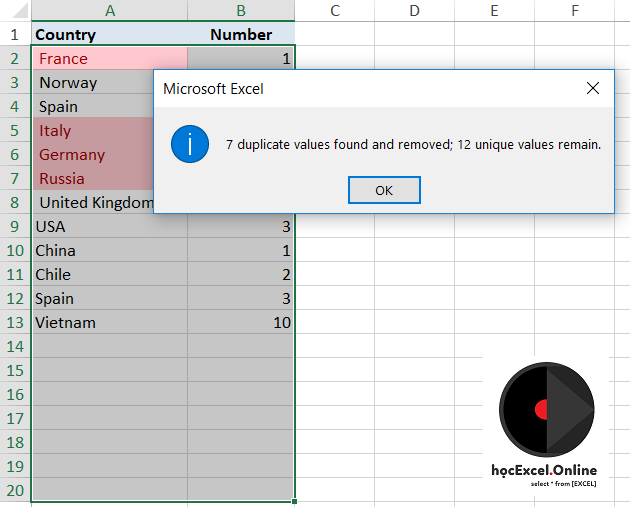This screenshot has width=630, height=507.
Task: Select the USA cell
Action: pyautogui.click(x=109, y=226)
